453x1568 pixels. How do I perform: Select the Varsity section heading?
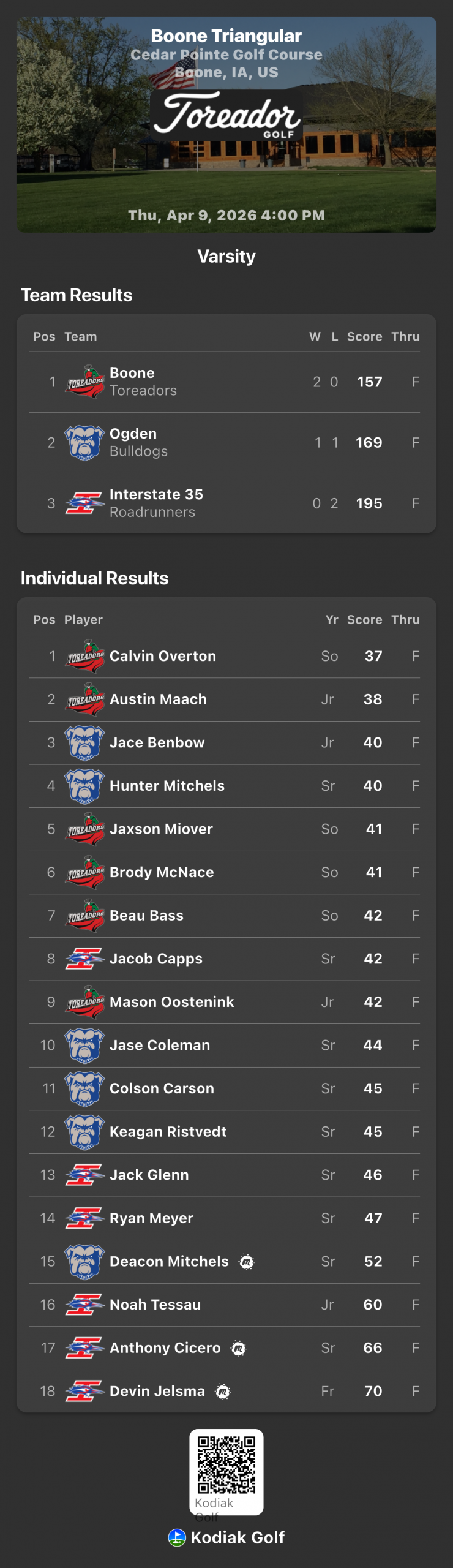click(x=226, y=256)
